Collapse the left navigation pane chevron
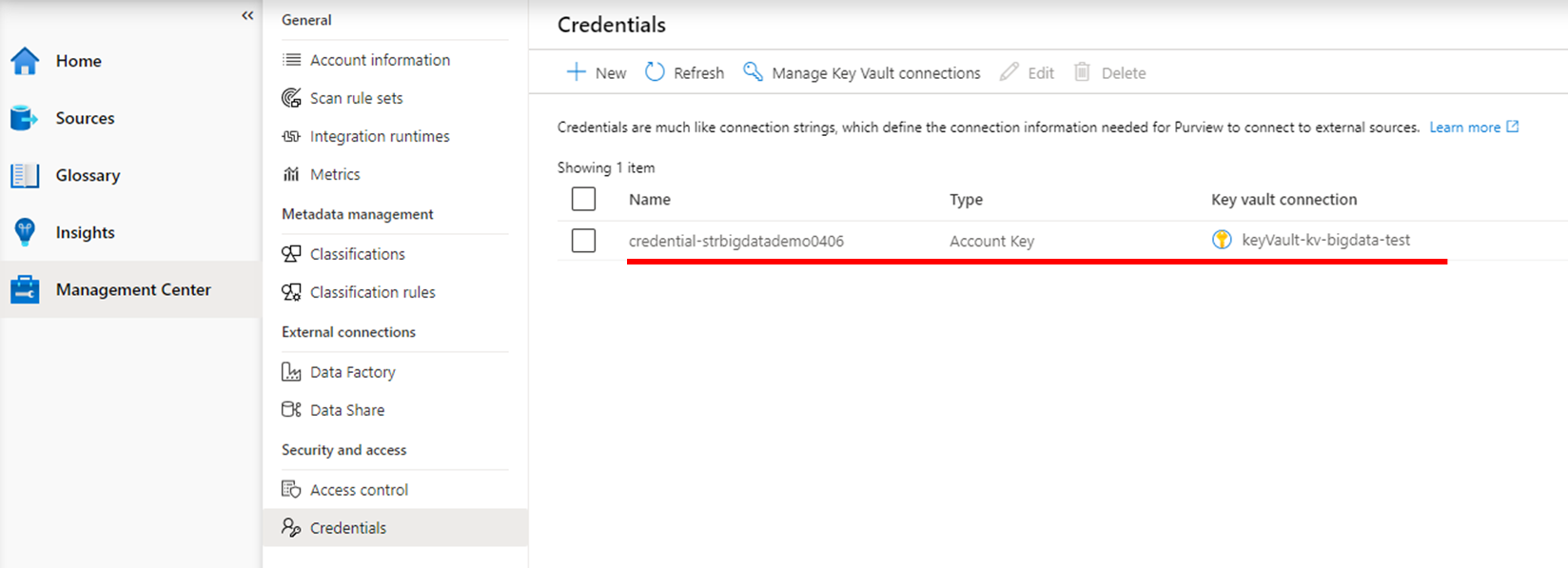Viewport: 1568px width, 568px height. (247, 15)
